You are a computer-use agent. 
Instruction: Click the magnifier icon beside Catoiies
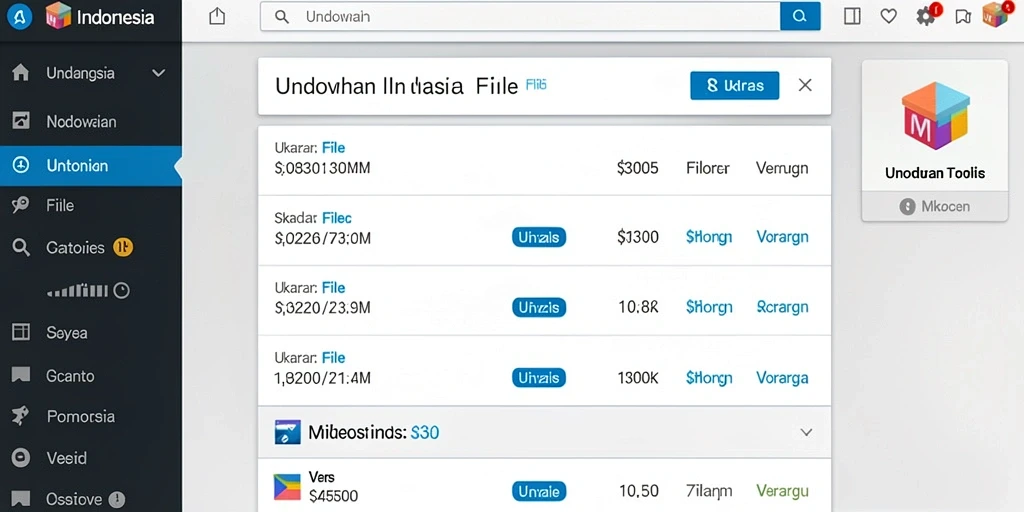tap(21, 248)
